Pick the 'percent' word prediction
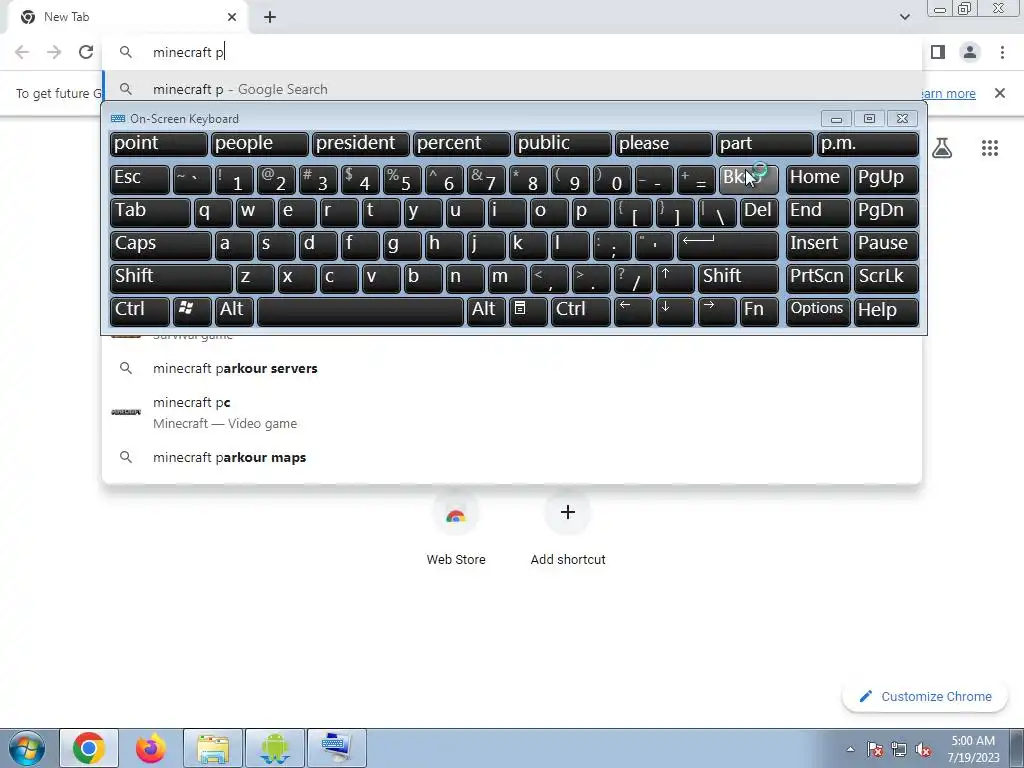1024x768 pixels. pyautogui.click(x=462, y=144)
